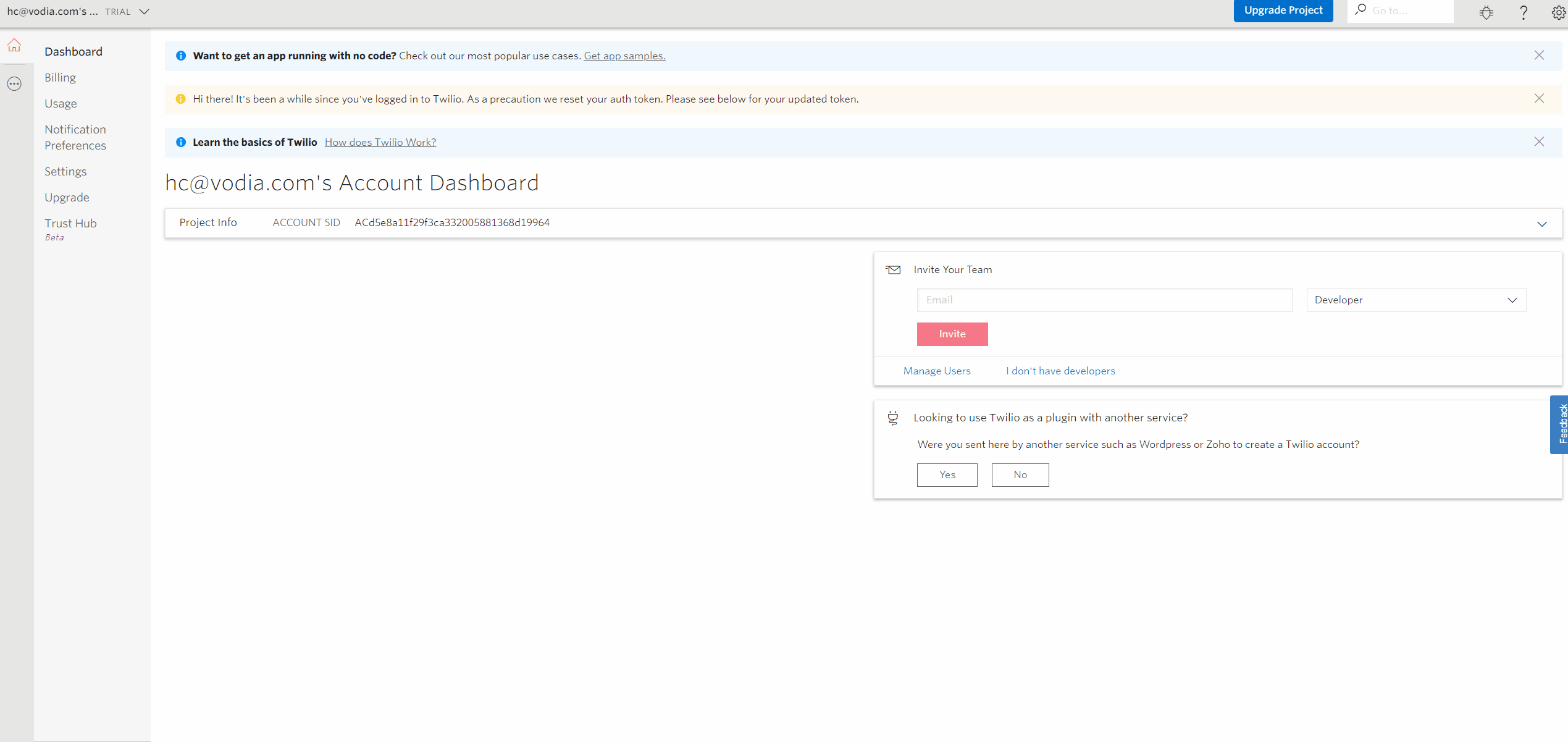Open the home icon in sidebar
The width and height of the screenshot is (1568, 742).
pos(14,46)
